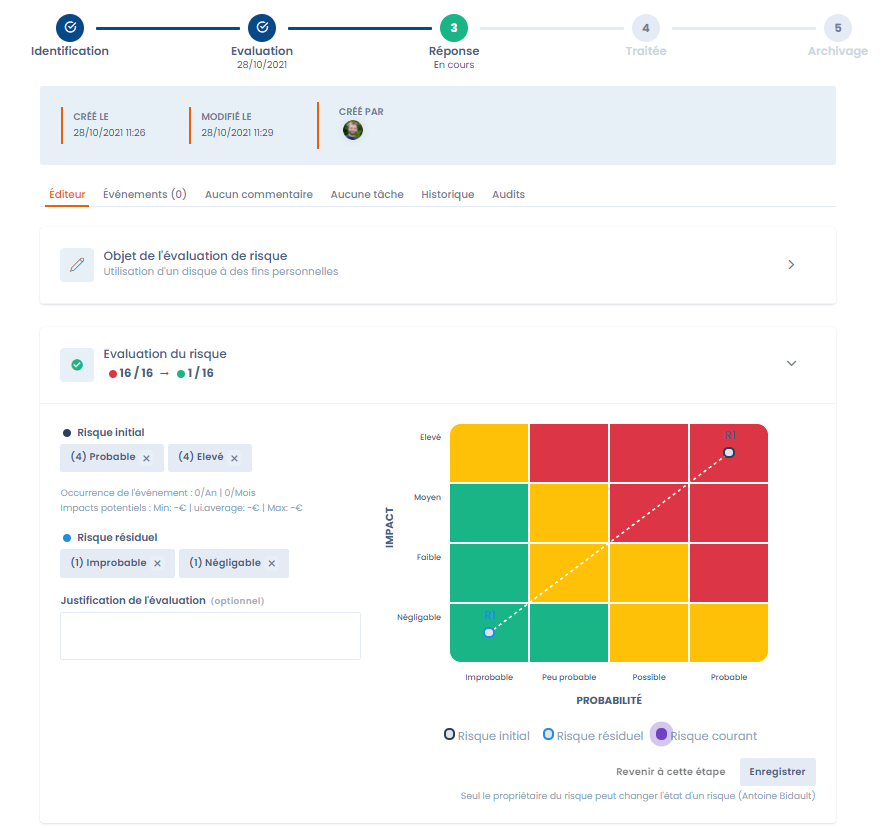
Task: Click the Justification de l'évaluation text field
Action: (210, 636)
